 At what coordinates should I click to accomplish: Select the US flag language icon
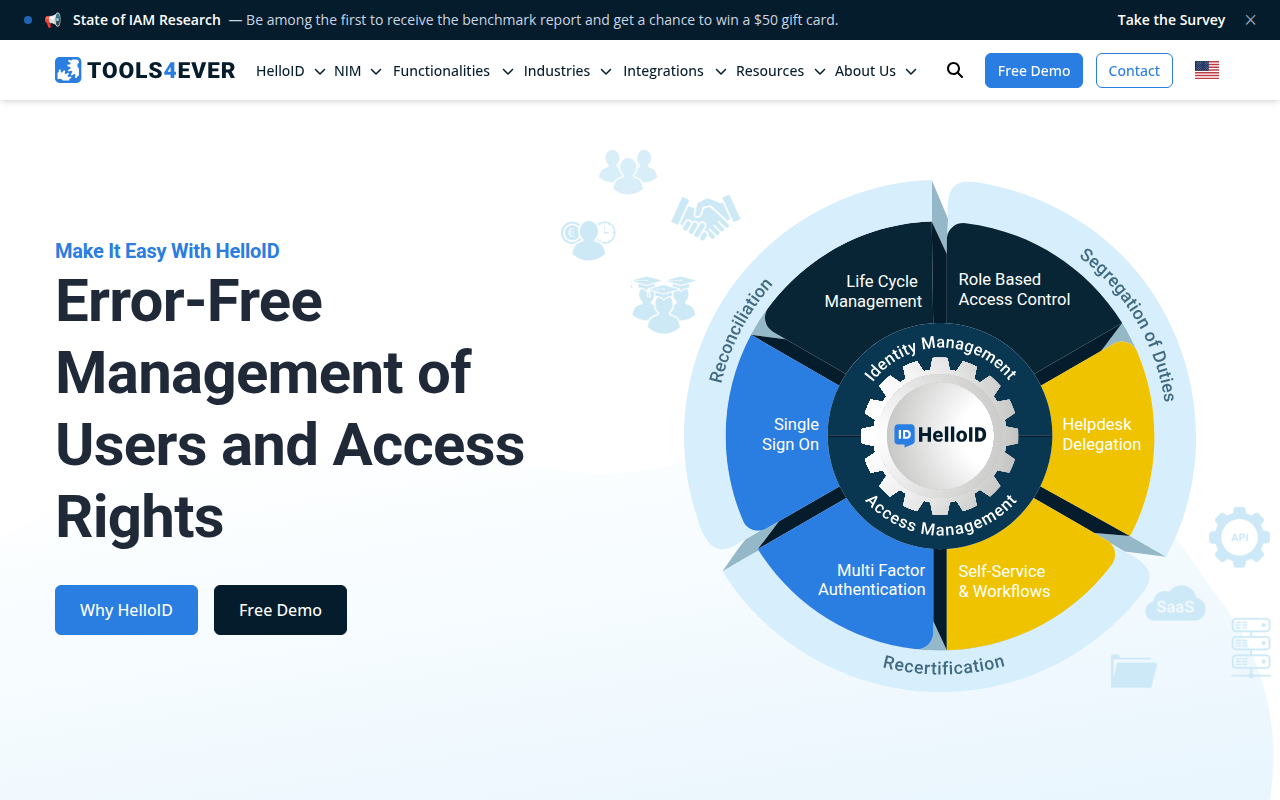pos(1207,70)
